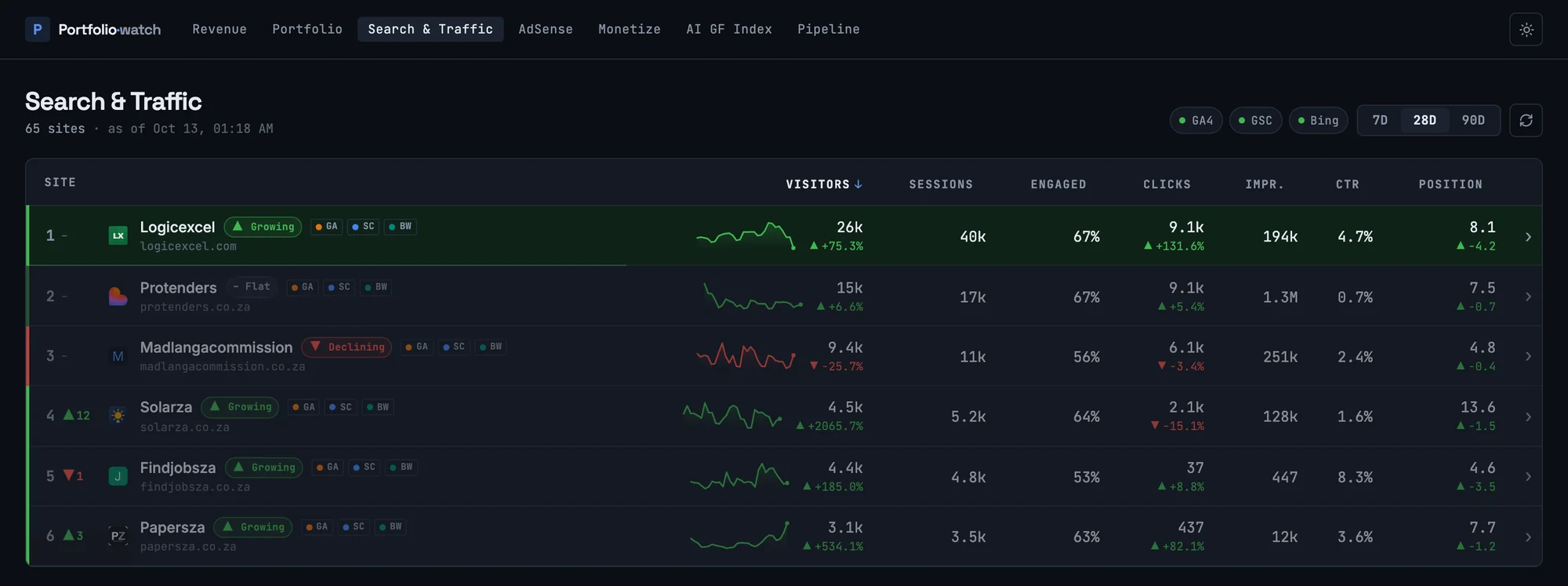
Task: Select the 28D time range
Action: coord(1425,120)
